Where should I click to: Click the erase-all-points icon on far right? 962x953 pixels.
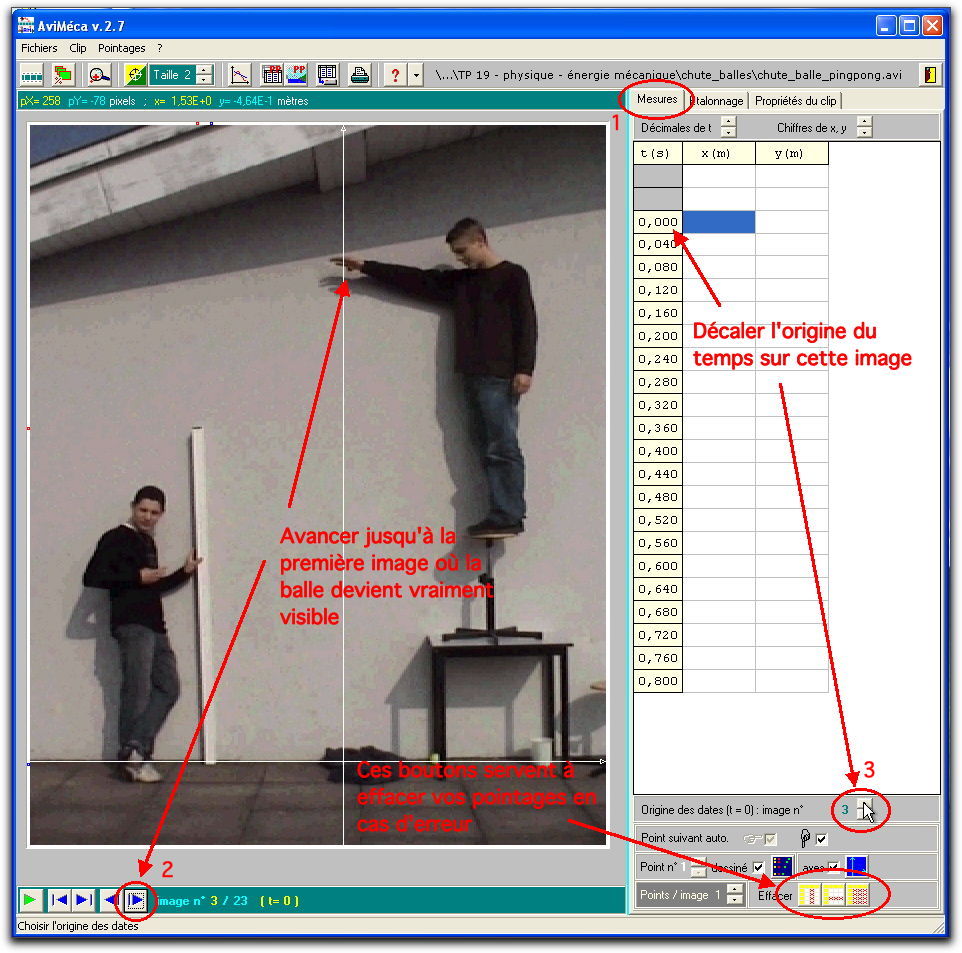point(858,895)
